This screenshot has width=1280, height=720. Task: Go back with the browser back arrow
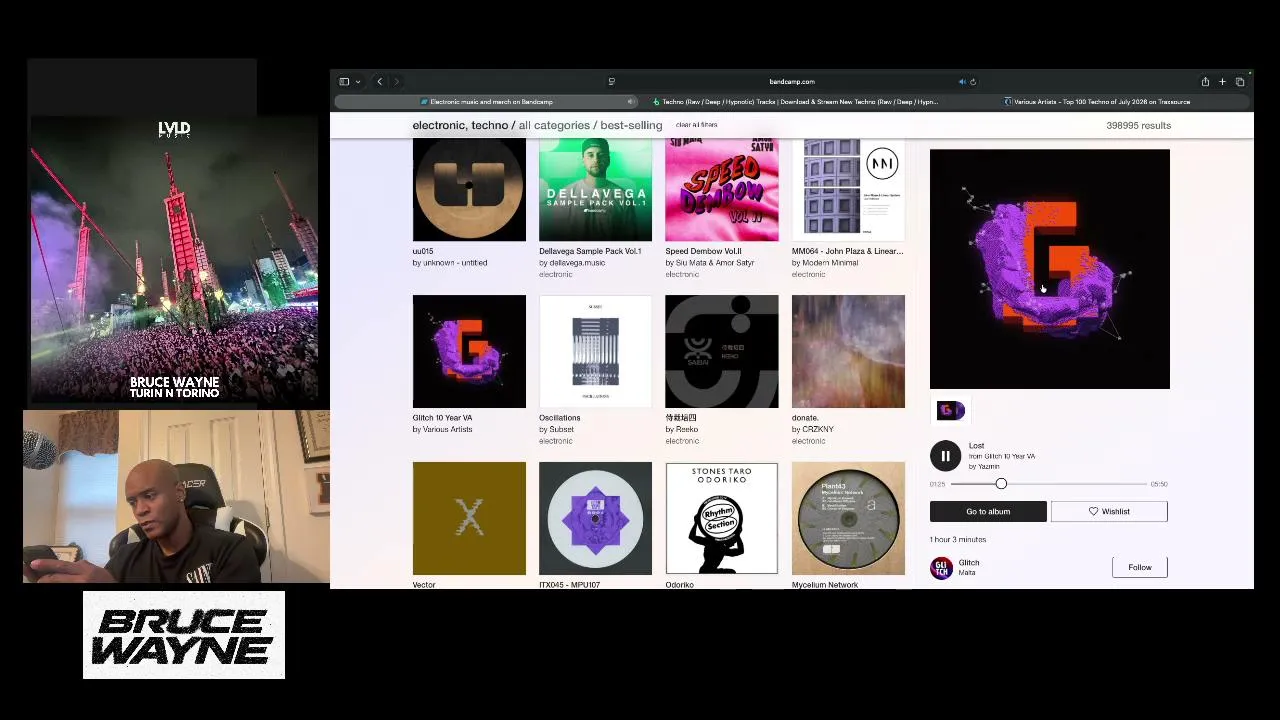tap(379, 82)
